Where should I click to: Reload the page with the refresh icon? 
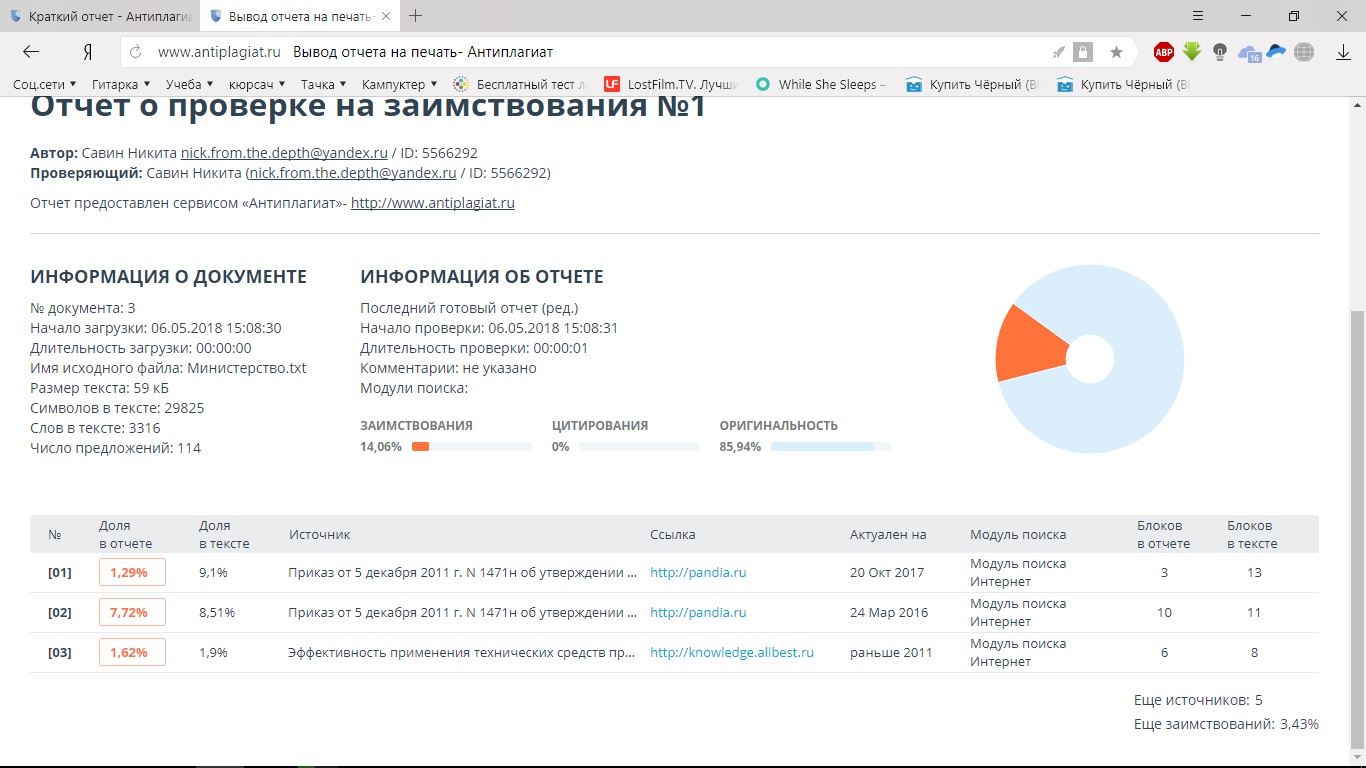click(x=136, y=52)
